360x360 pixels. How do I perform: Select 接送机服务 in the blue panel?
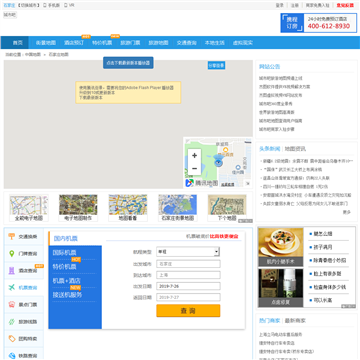(67, 295)
